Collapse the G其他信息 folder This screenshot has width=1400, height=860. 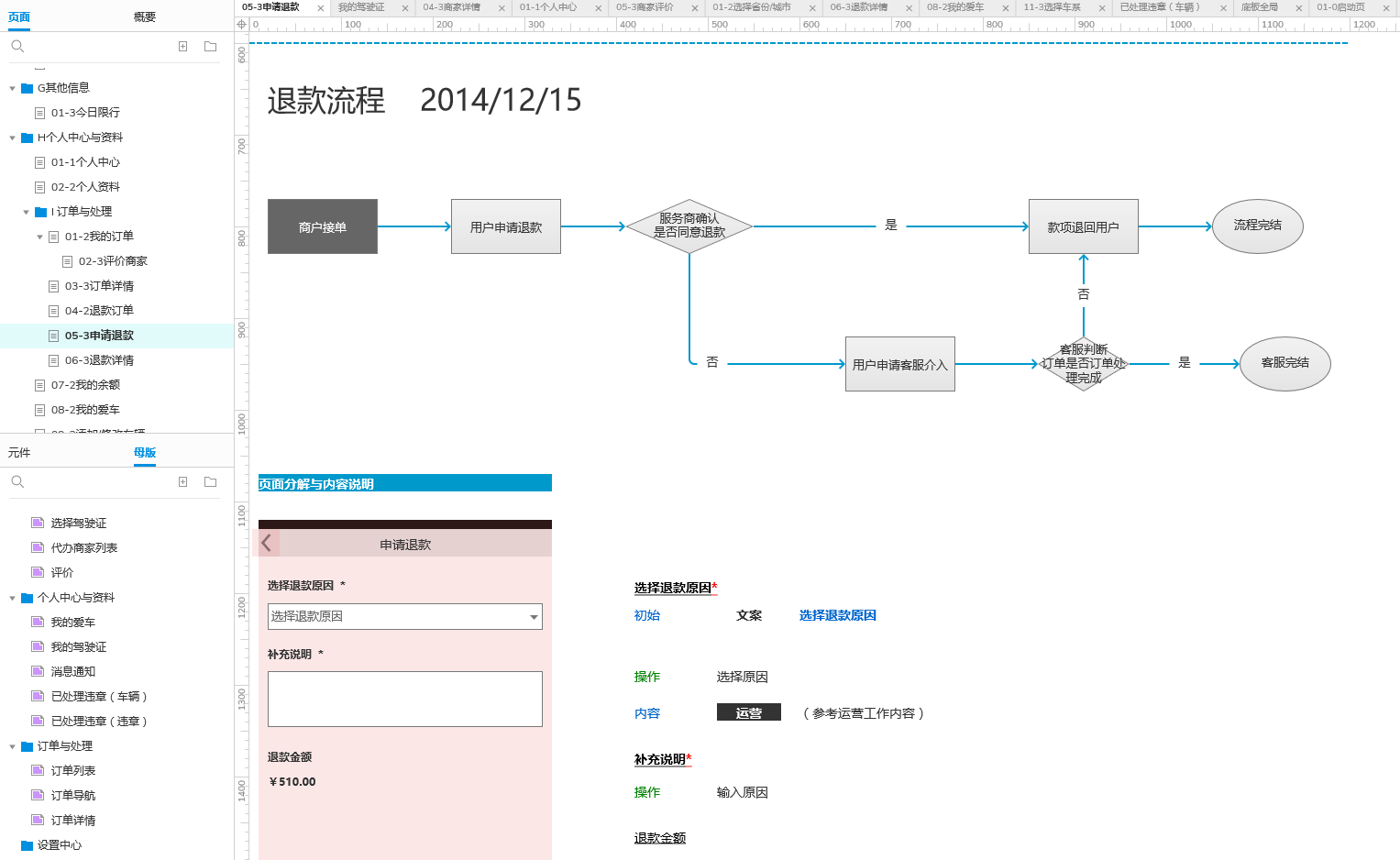click(x=12, y=88)
